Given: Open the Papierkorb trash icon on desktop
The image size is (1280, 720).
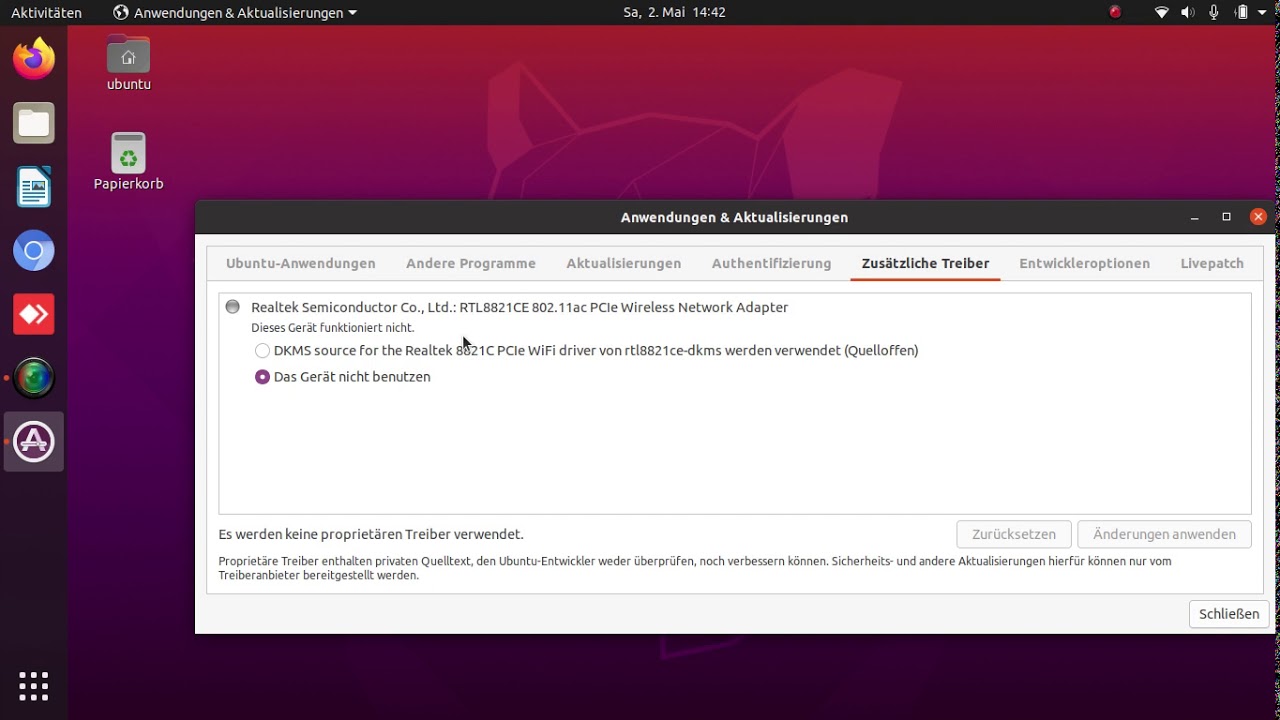Looking at the screenshot, I should [x=129, y=161].
